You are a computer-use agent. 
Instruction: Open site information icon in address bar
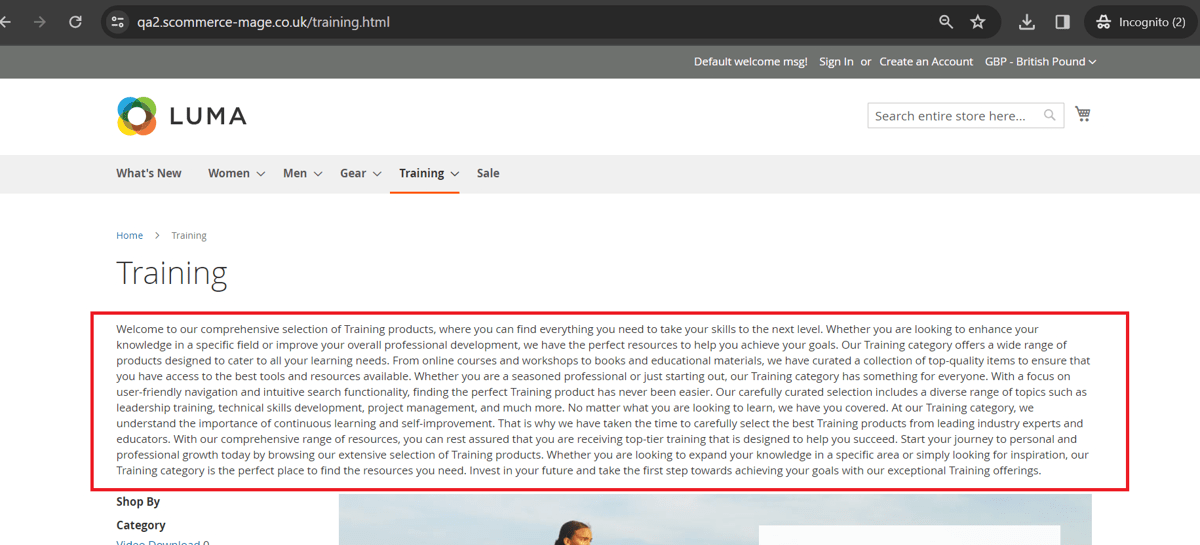(117, 22)
